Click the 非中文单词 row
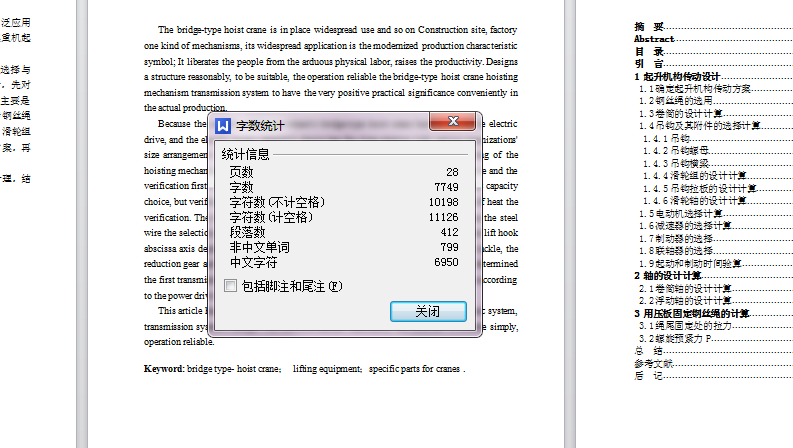793x448 pixels. coord(344,247)
